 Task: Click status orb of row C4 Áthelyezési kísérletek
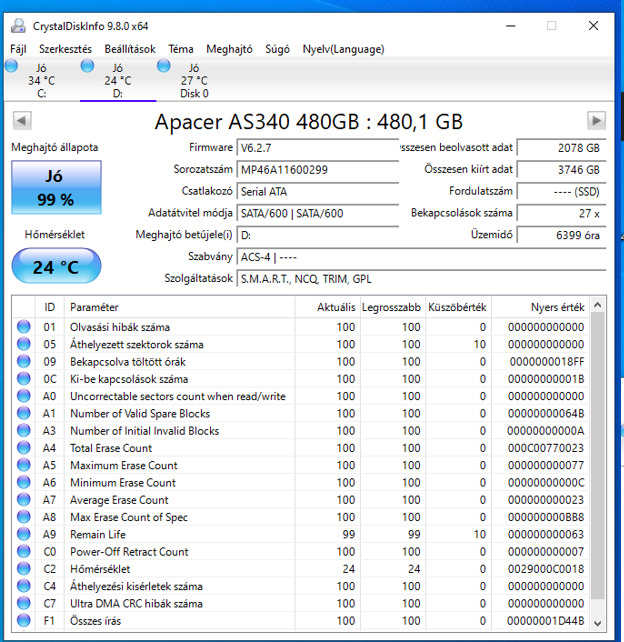(24, 586)
